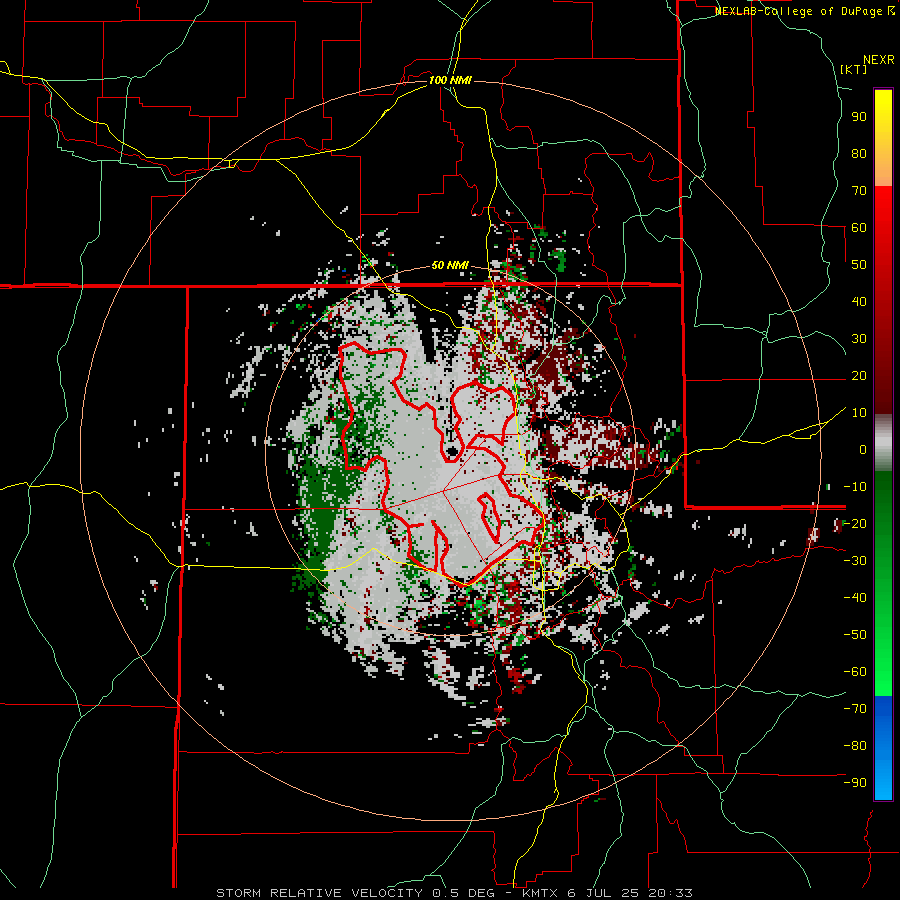Image resolution: width=900 pixels, height=900 pixels.
Task: Click the -20 tick on velocity scale
Action: pos(855,523)
